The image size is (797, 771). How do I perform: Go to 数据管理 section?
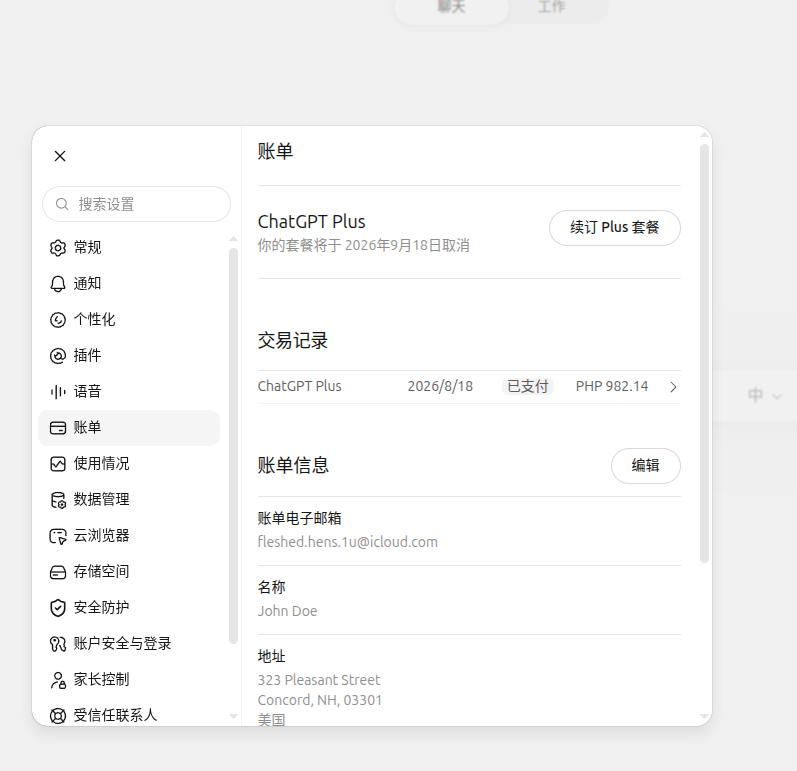(x=129, y=500)
